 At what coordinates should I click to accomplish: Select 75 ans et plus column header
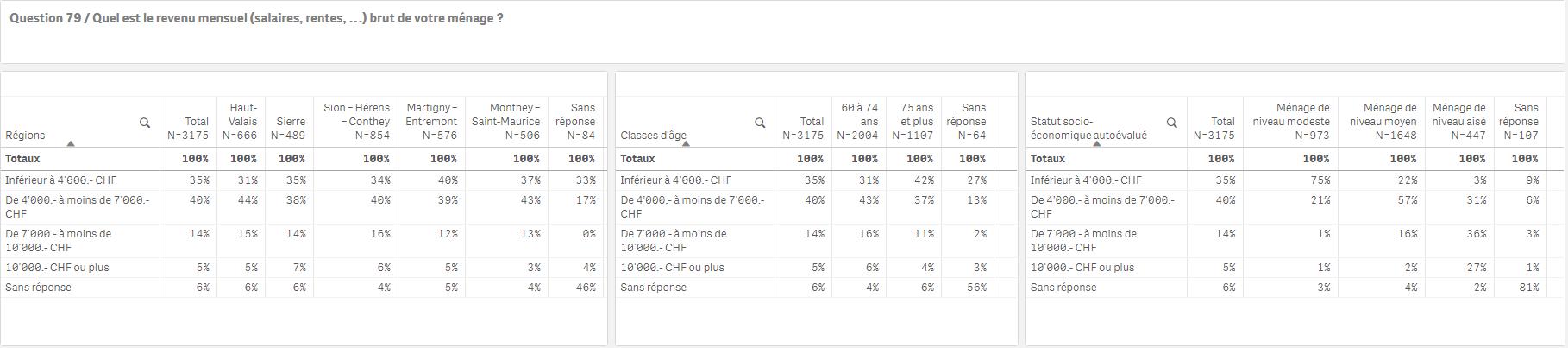coord(913,122)
